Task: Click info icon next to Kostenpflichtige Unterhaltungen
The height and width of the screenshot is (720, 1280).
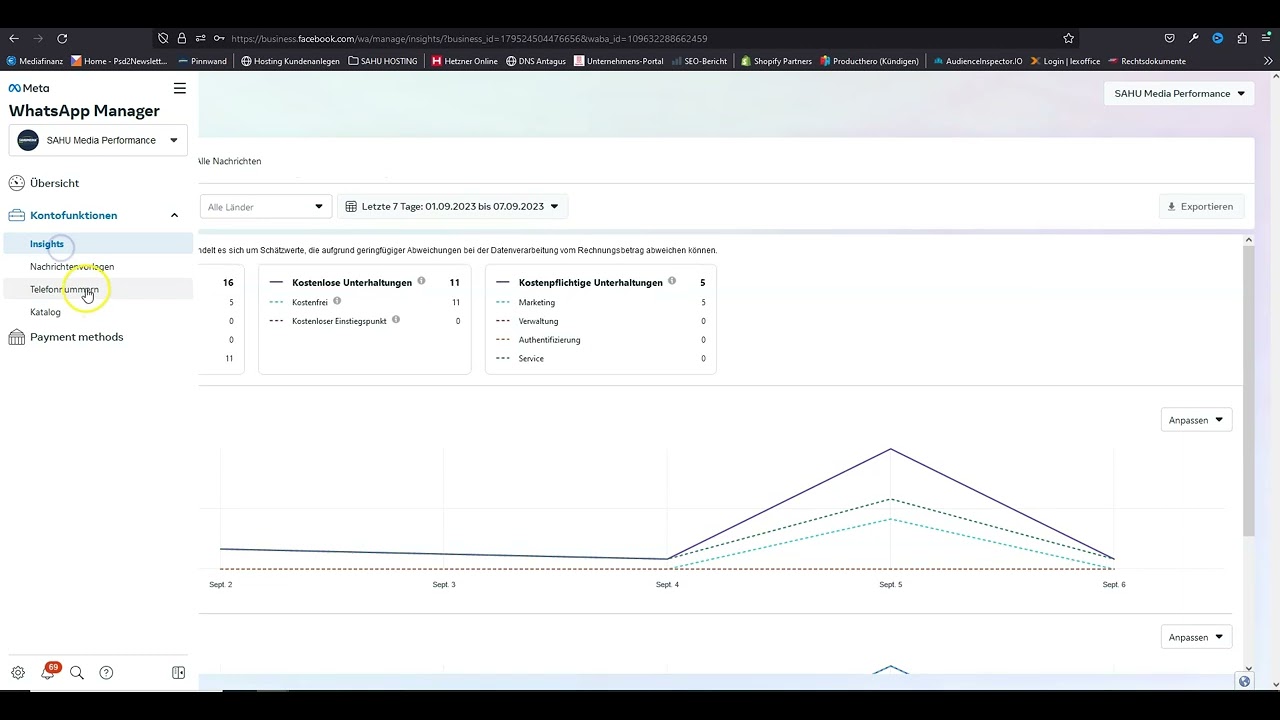Action: pos(672,282)
